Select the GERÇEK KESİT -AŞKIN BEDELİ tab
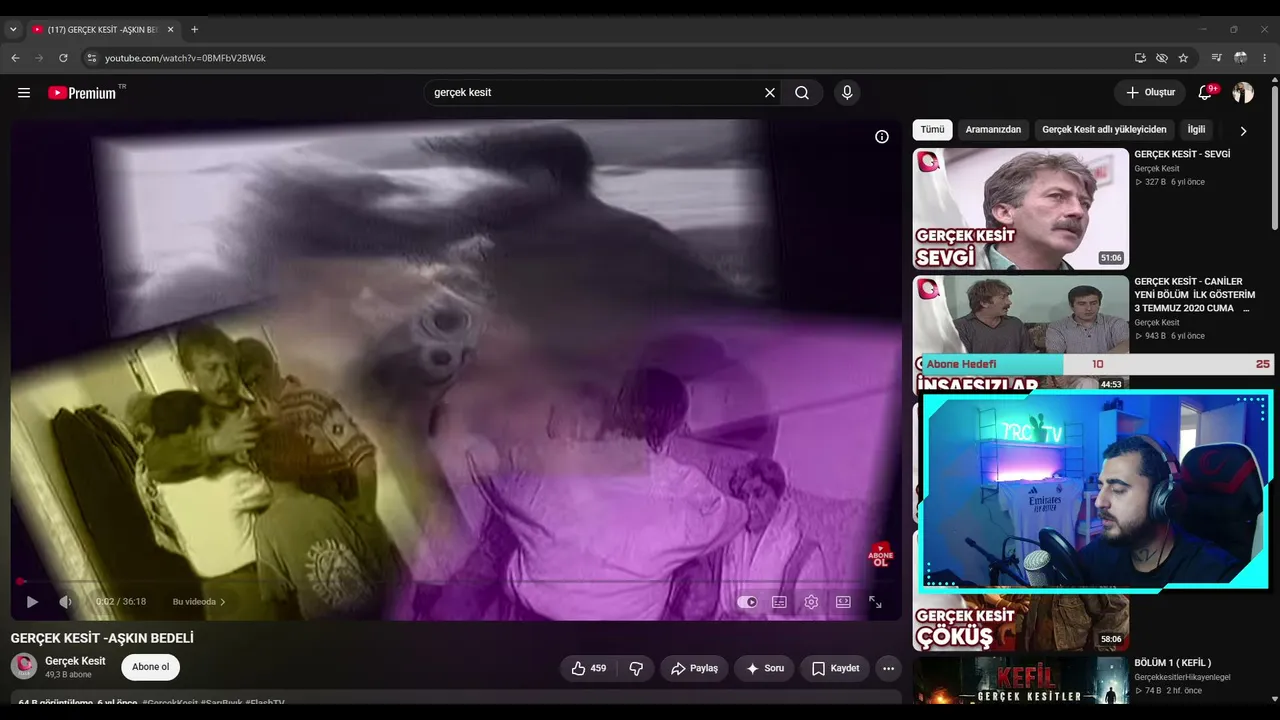Viewport: 1280px width, 720px height. click(x=103, y=30)
